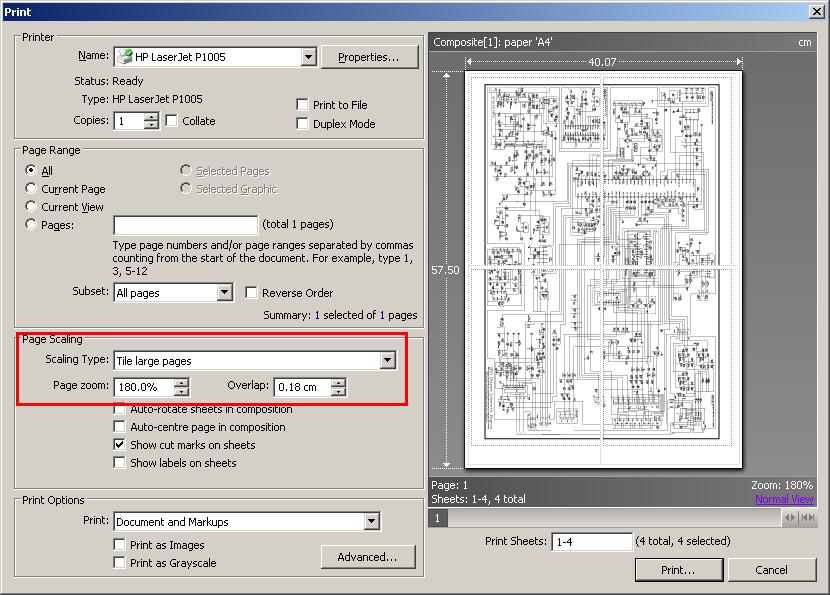Screen dimensions: 830x595
Task: Decrease Page zoom with the down arrow
Action: coord(181,392)
